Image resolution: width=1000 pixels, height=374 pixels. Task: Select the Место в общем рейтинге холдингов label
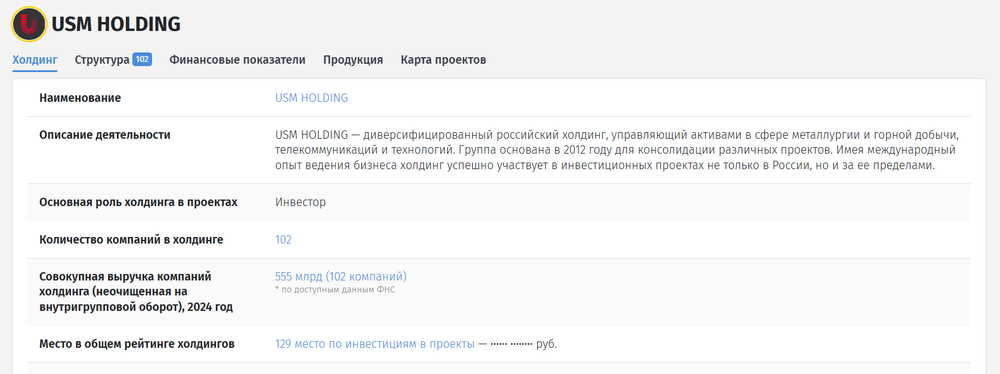click(x=137, y=344)
